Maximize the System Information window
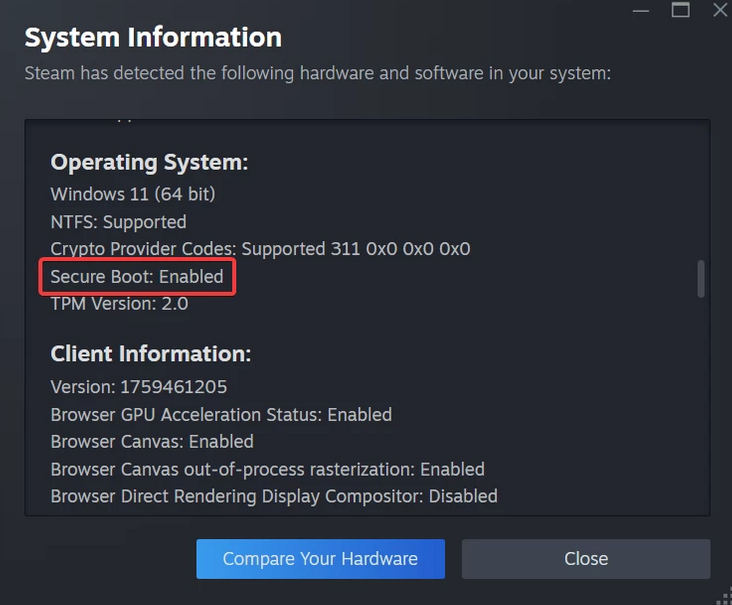Viewport: 732px width, 605px height. pos(681,10)
